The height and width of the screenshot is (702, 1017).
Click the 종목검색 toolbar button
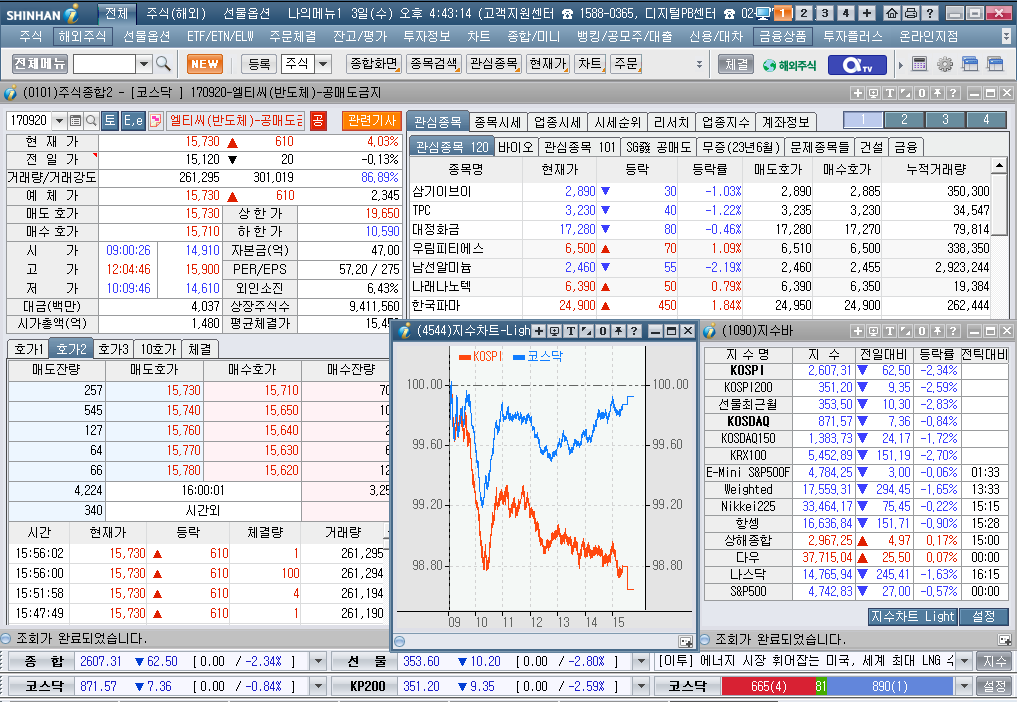coord(434,64)
